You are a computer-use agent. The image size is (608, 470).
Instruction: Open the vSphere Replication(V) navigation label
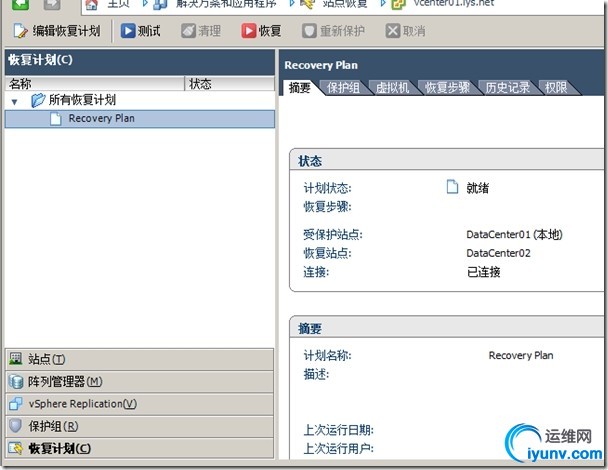[83, 404]
